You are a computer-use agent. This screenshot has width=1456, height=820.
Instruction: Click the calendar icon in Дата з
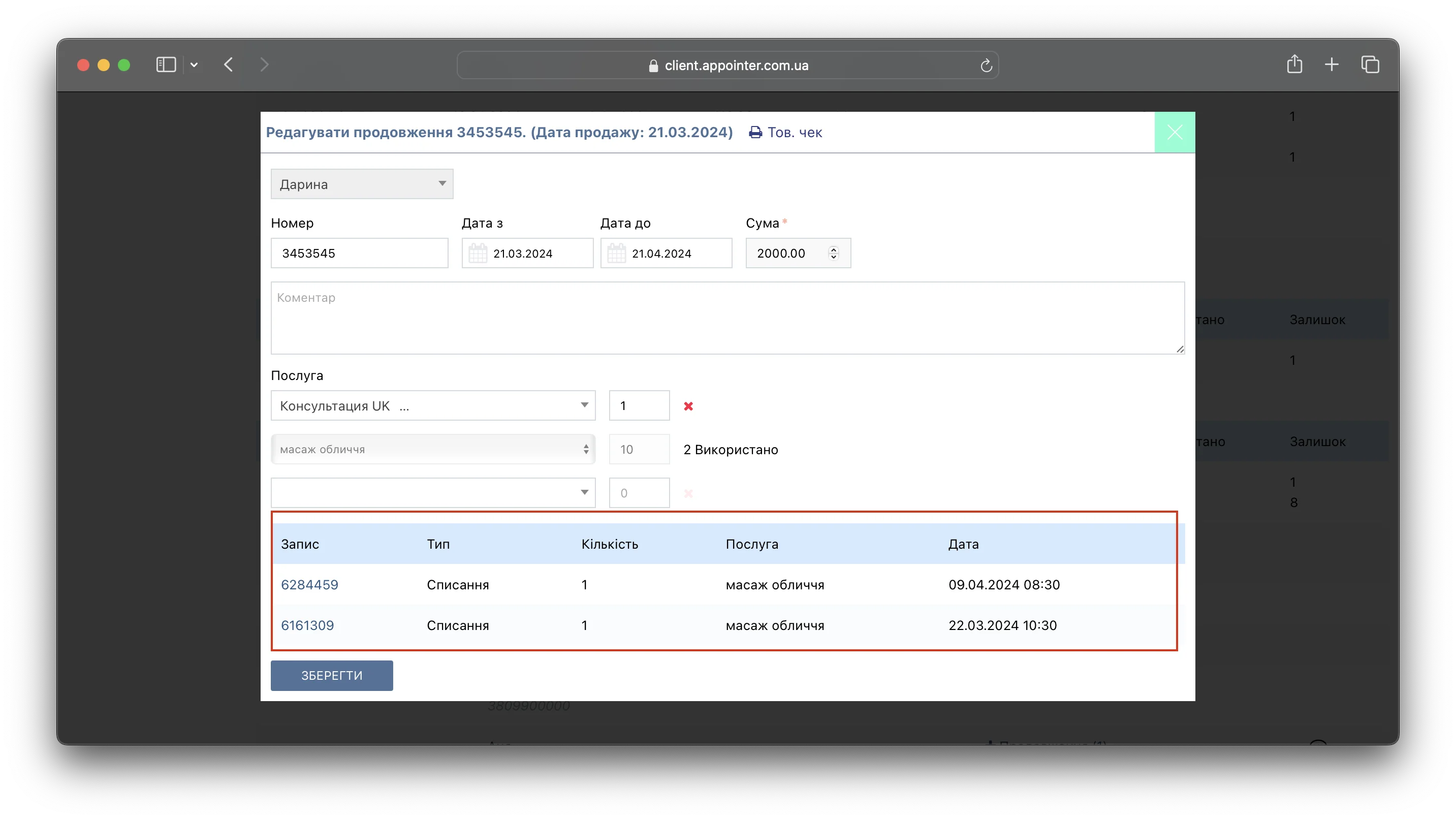point(478,253)
